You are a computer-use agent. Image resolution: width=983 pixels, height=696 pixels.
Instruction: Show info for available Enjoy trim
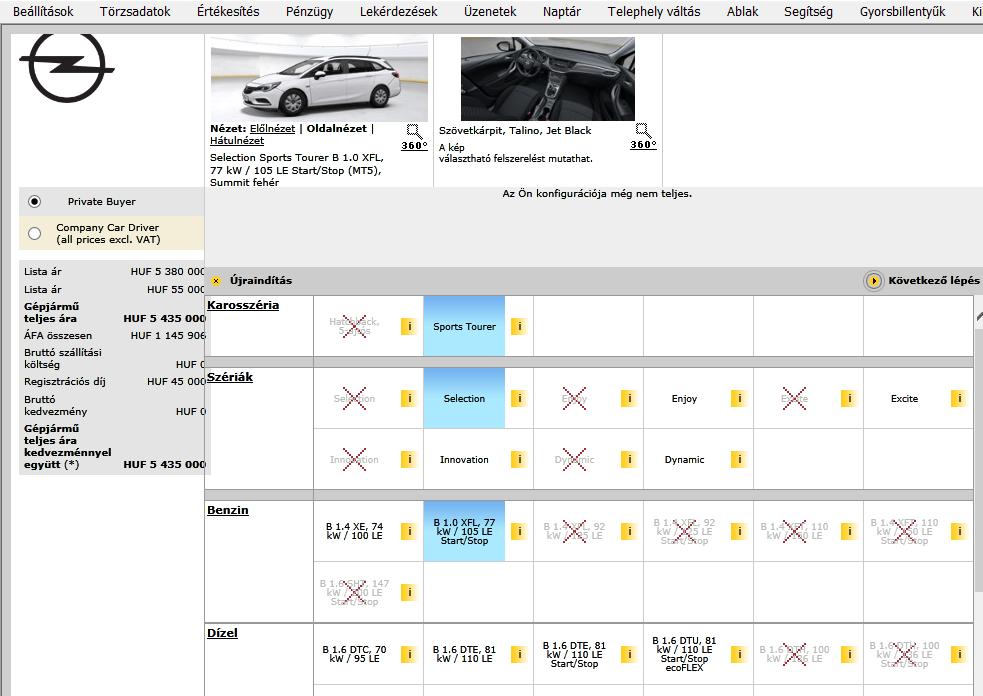click(x=739, y=398)
